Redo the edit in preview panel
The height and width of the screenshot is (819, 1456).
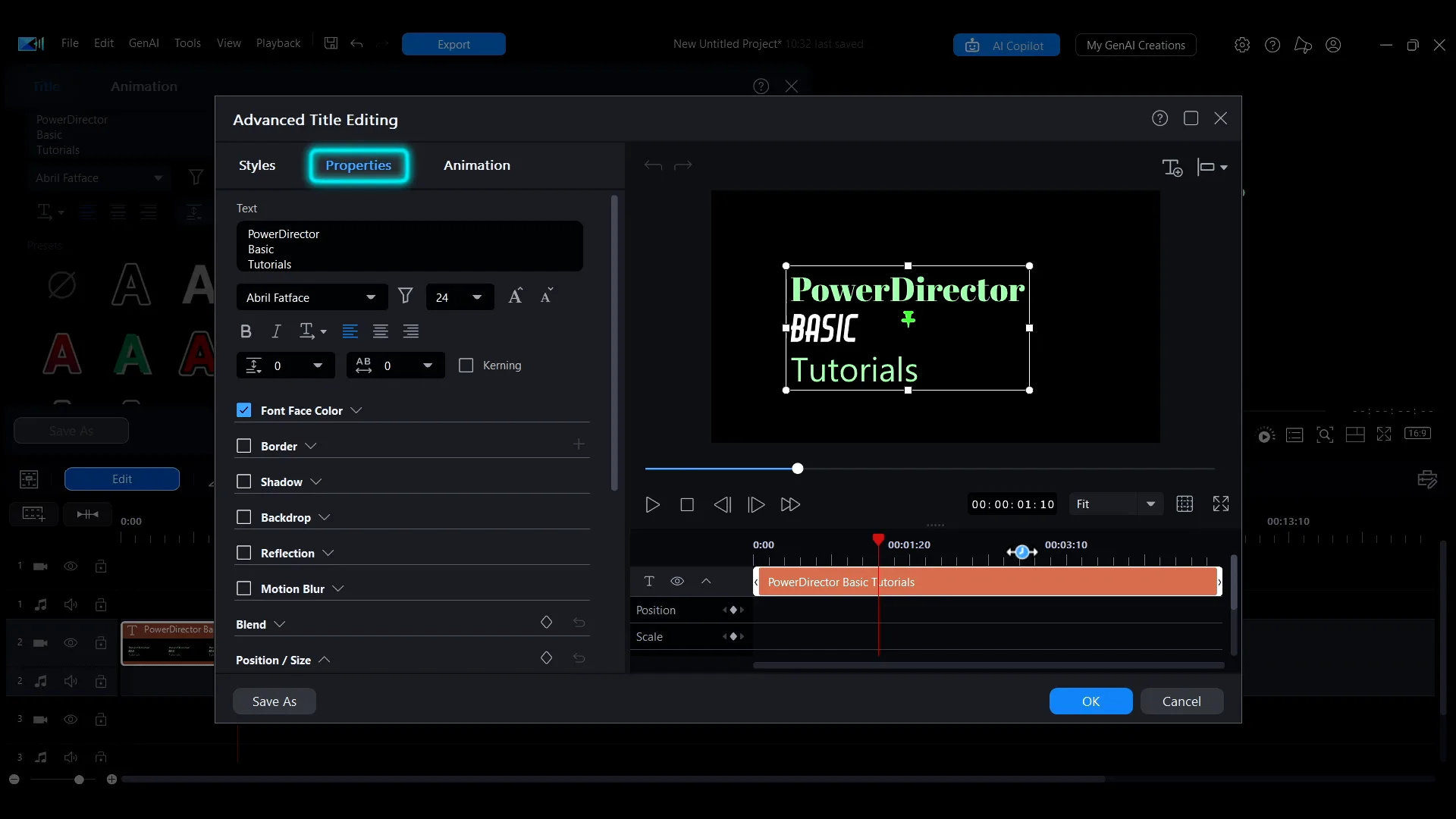coord(683,165)
